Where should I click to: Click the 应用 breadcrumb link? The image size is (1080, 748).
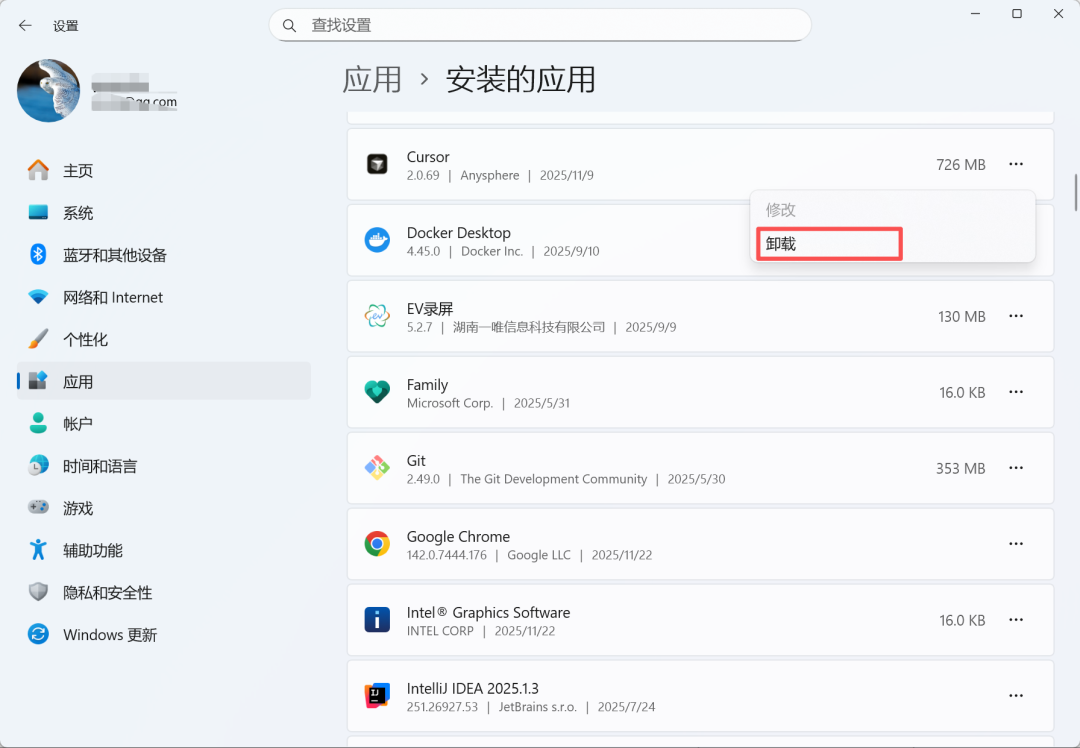click(x=372, y=79)
